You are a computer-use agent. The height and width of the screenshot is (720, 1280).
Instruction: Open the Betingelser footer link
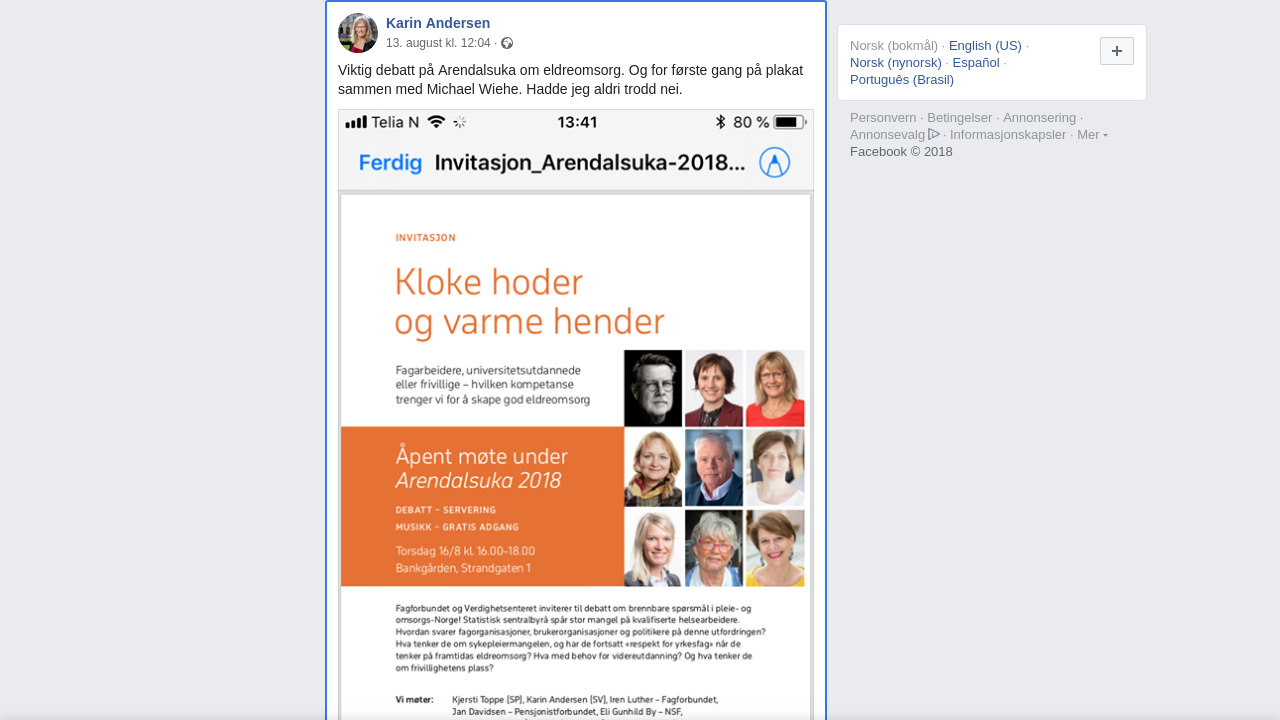[x=960, y=118]
